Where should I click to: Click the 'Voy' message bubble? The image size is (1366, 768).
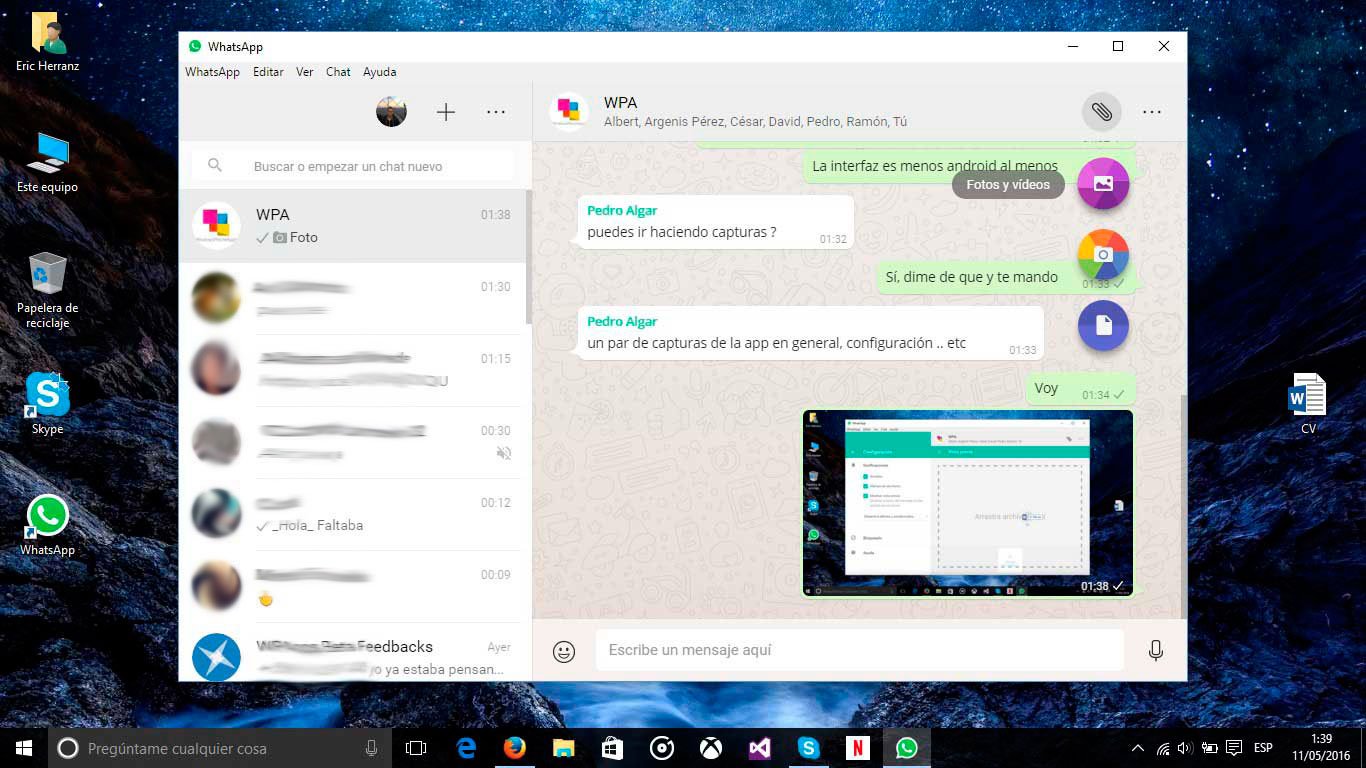(1081, 389)
